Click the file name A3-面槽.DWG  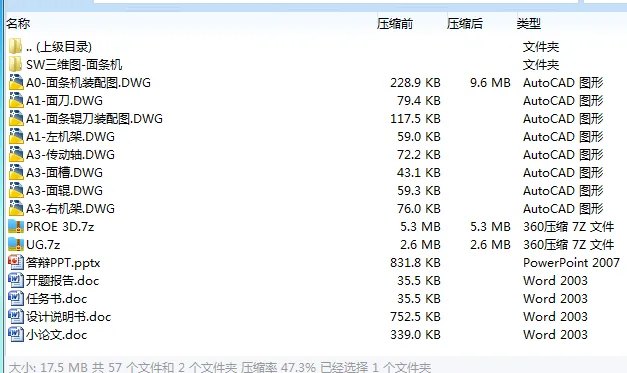[x=64, y=173]
